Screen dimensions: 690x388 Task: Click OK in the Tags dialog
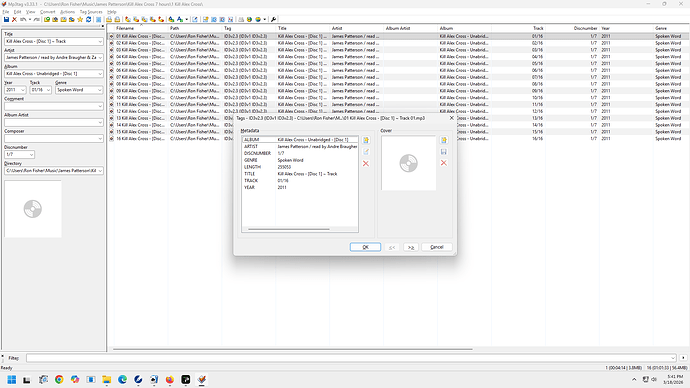click(365, 247)
